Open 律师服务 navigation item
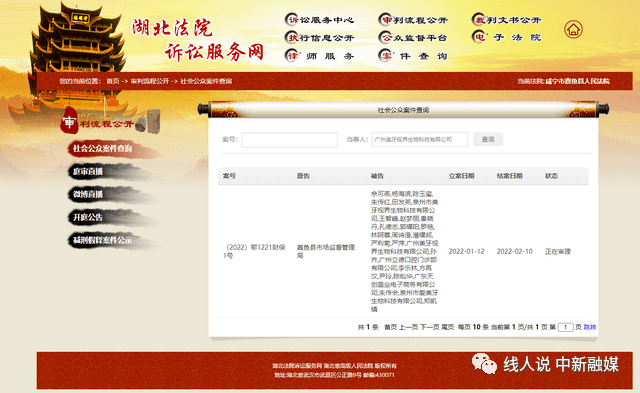Image resolution: width=640 pixels, height=393 pixels. tap(319, 56)
